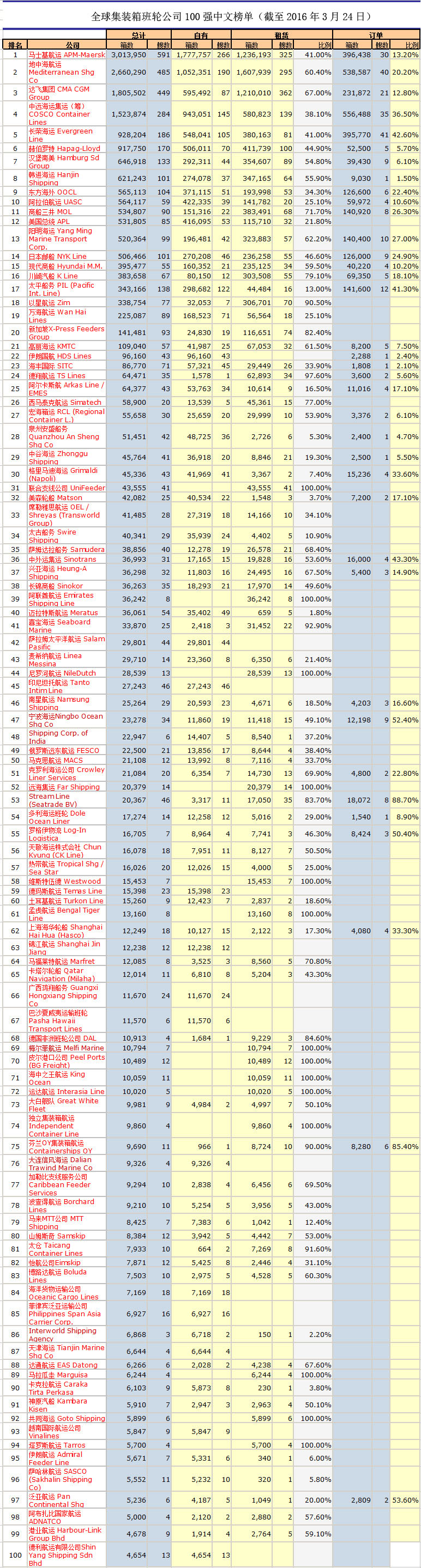Click total TEU value '3,013,950'

click(x=129, y=55)
